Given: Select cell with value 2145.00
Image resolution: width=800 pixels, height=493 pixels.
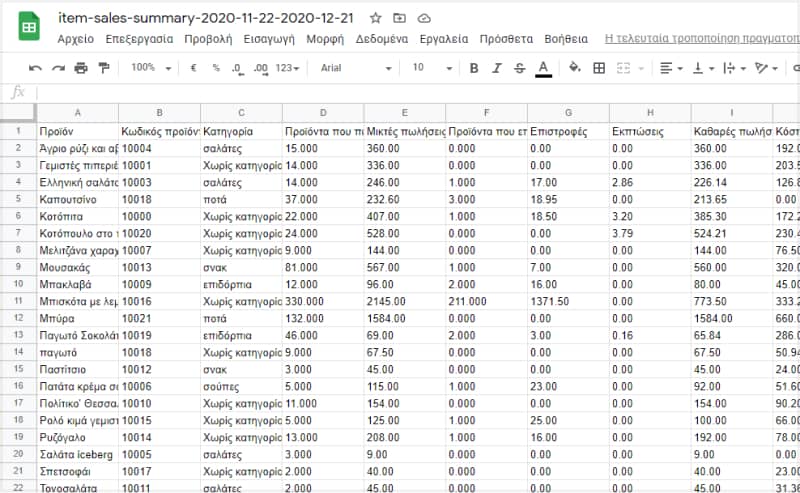Looking at the screenshot, I should tap(405, 302).
